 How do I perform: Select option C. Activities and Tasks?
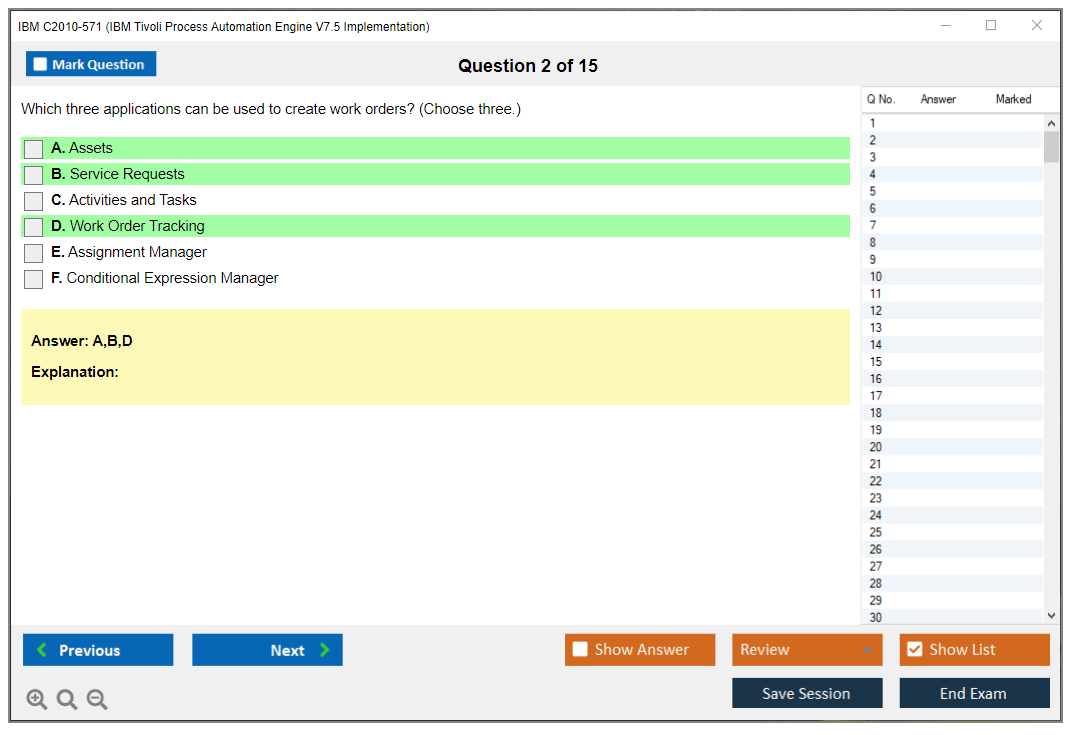pyautogui.click(x=34, y=201)
